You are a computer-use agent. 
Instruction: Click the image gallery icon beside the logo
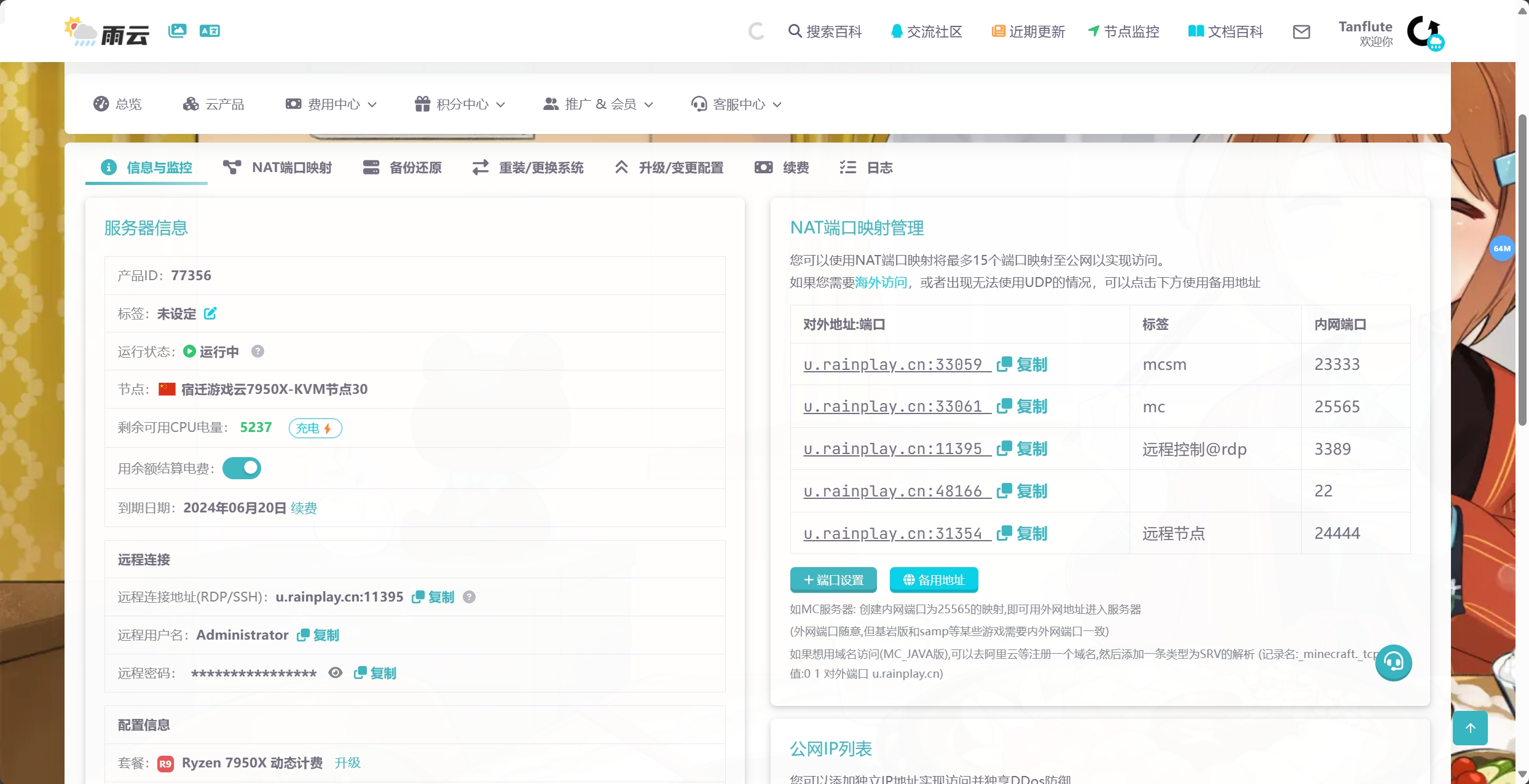176,30
